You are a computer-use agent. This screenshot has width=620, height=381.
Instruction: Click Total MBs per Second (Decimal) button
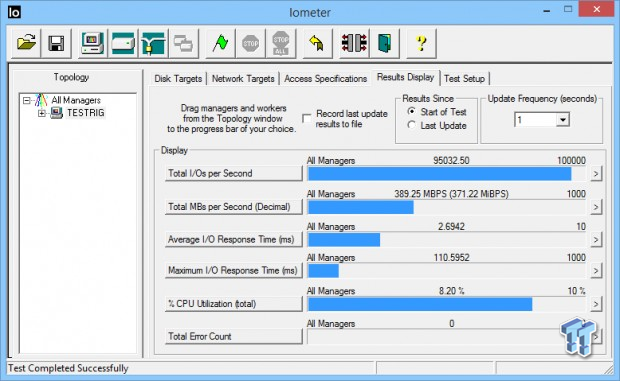coord(233,207)
